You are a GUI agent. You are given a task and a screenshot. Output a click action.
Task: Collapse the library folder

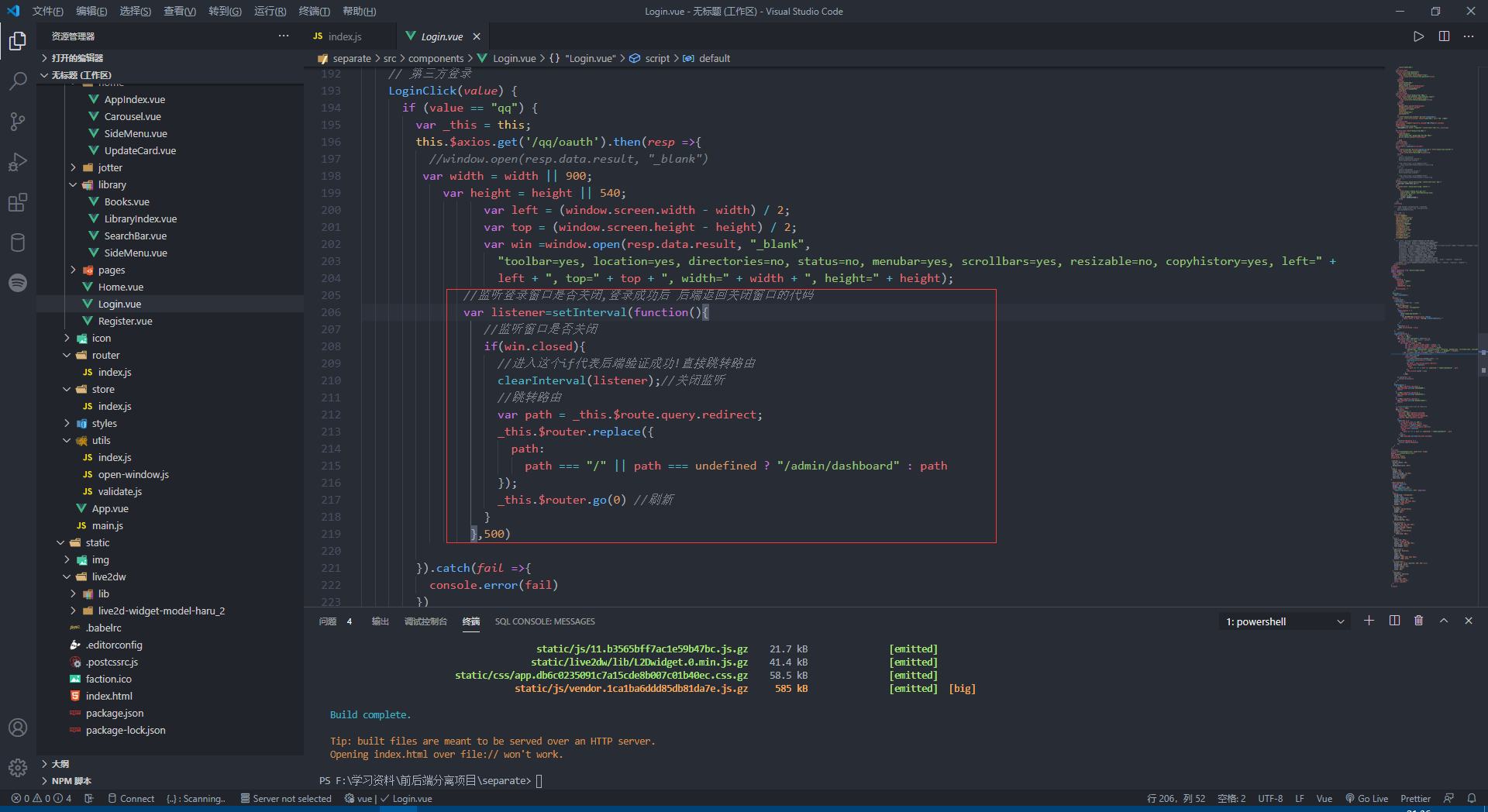[112, 184]
